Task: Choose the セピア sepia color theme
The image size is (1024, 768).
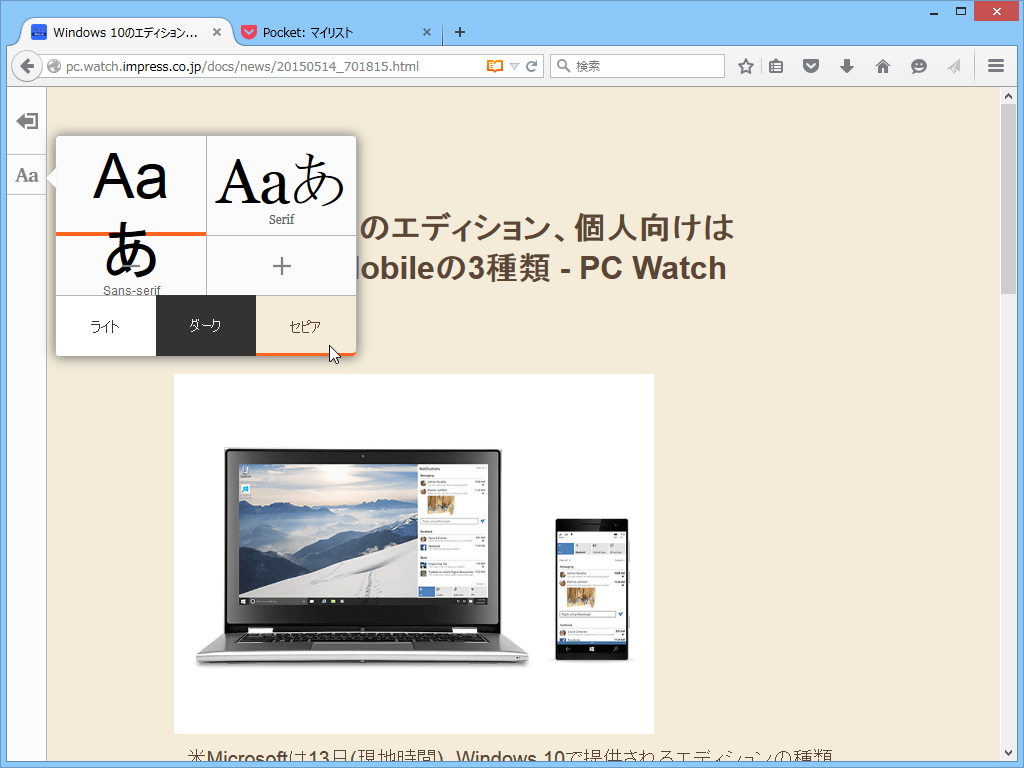Action: pyautogui.click(x=306, y=325)
